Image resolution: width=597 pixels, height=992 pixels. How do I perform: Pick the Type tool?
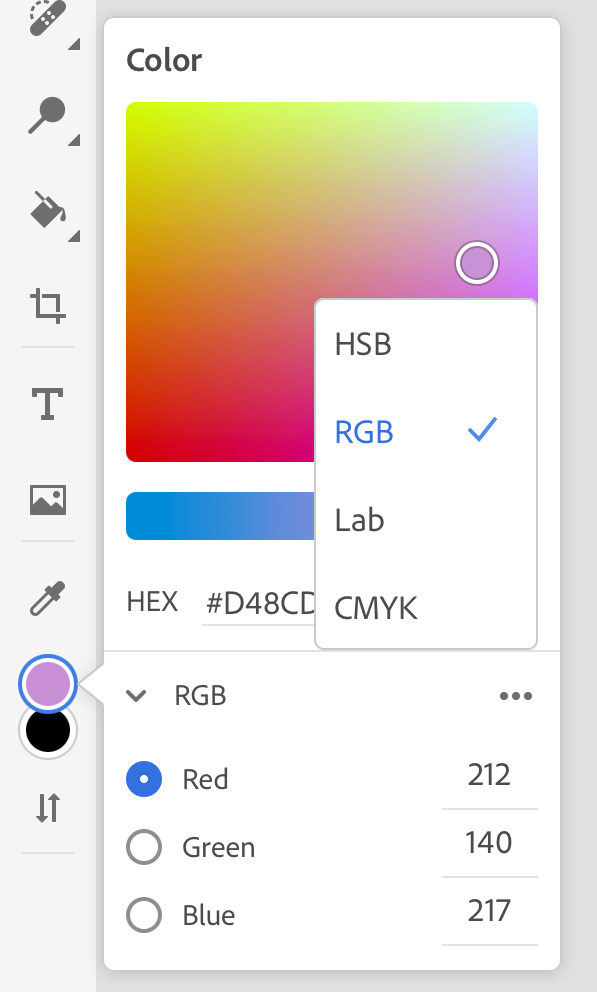(x=47, y=405)
